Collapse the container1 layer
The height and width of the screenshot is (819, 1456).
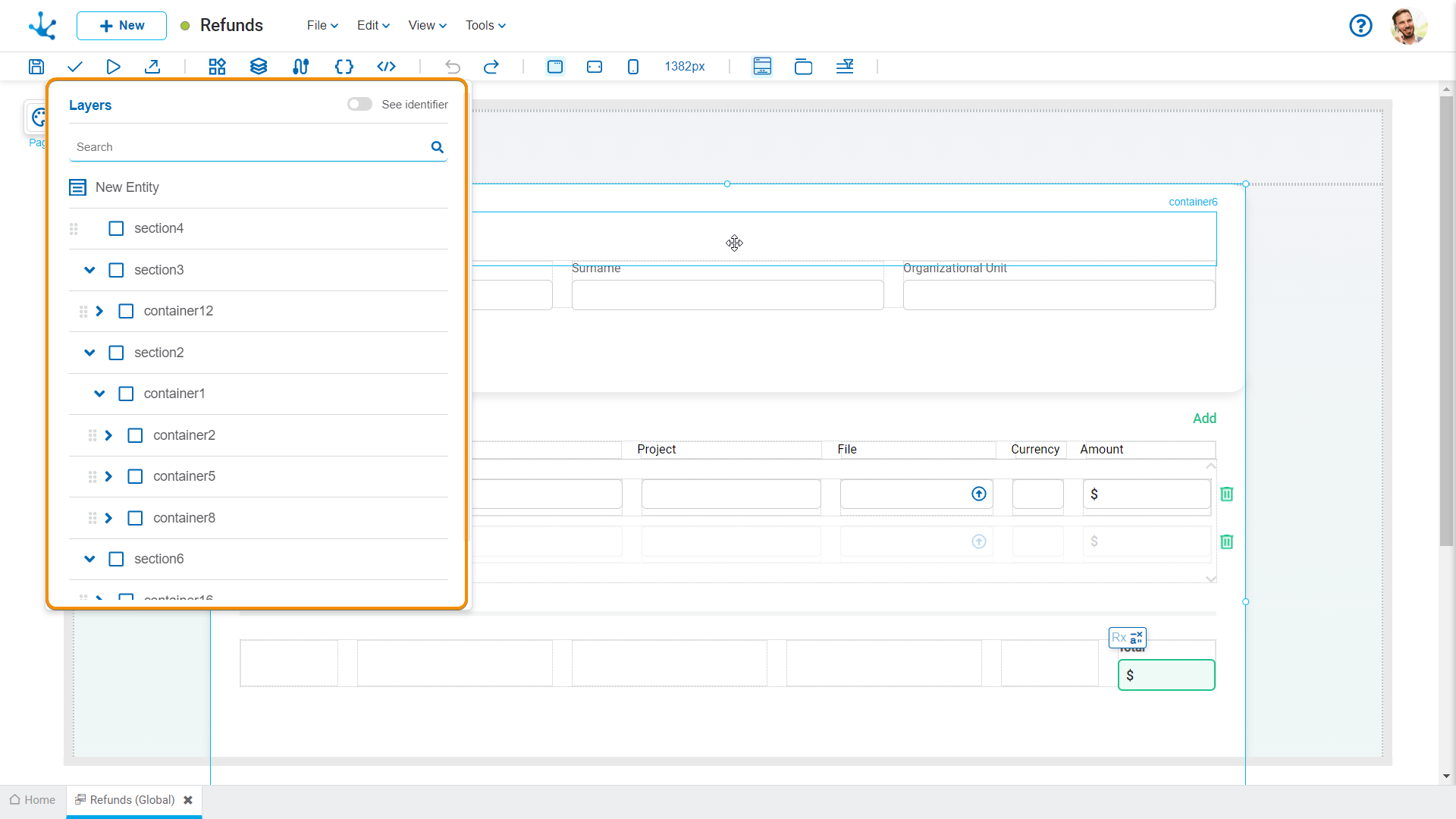pos(99,394)
